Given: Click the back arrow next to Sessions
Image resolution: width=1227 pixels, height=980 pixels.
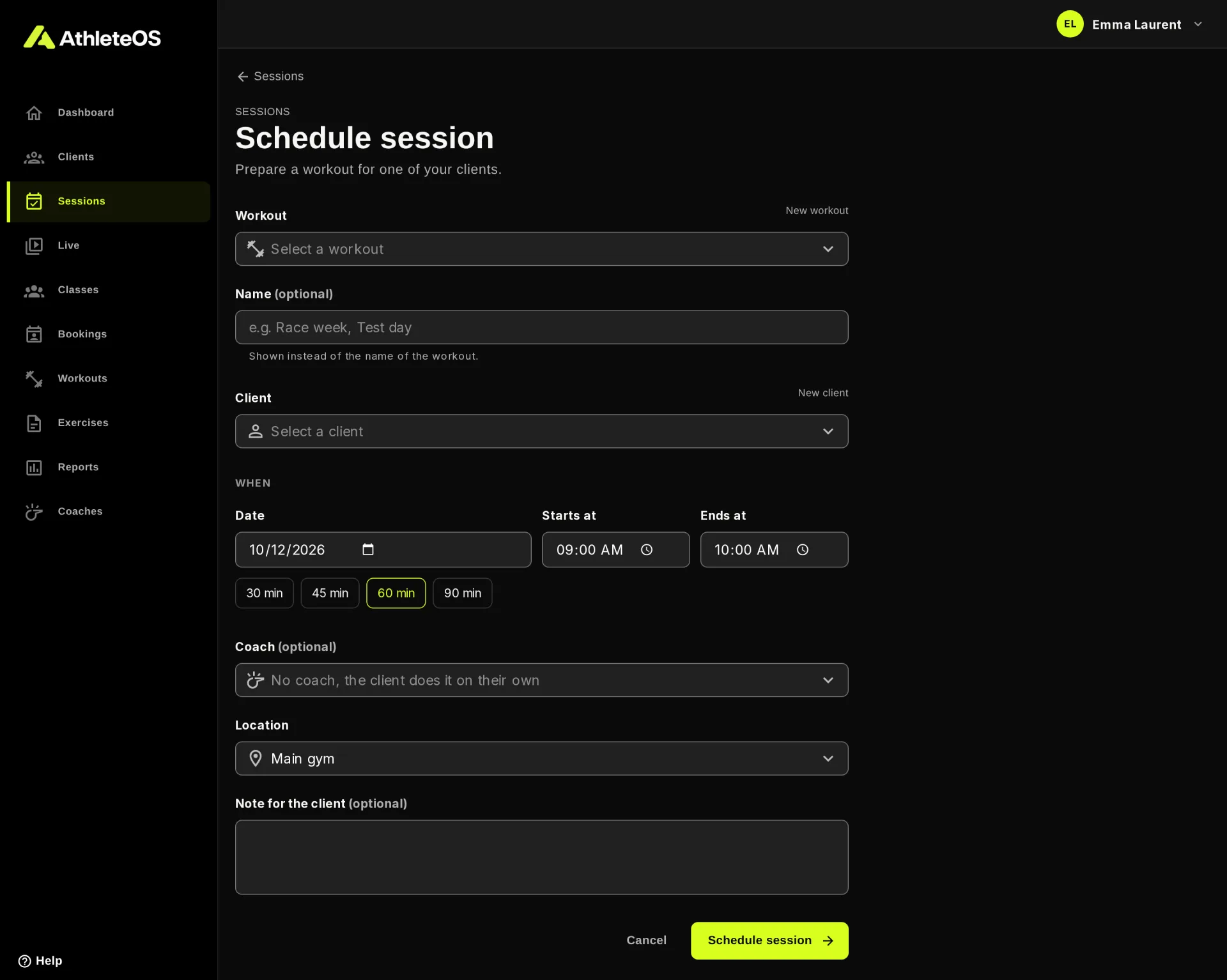Looking at the screenshot, I should [243, 77].
